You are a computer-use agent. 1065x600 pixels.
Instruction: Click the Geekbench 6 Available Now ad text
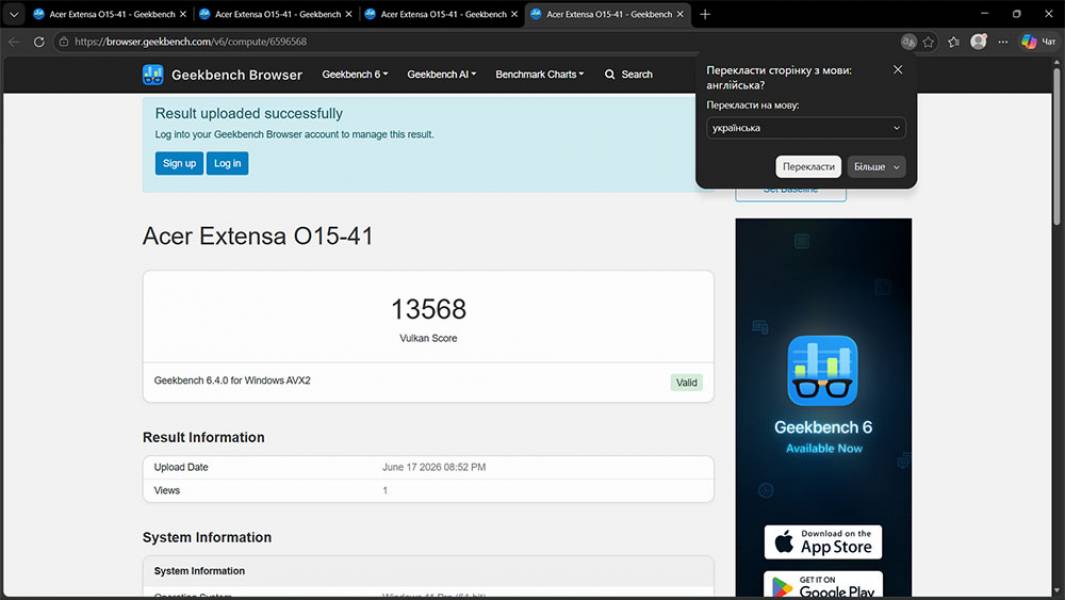[x=823, y=437]
